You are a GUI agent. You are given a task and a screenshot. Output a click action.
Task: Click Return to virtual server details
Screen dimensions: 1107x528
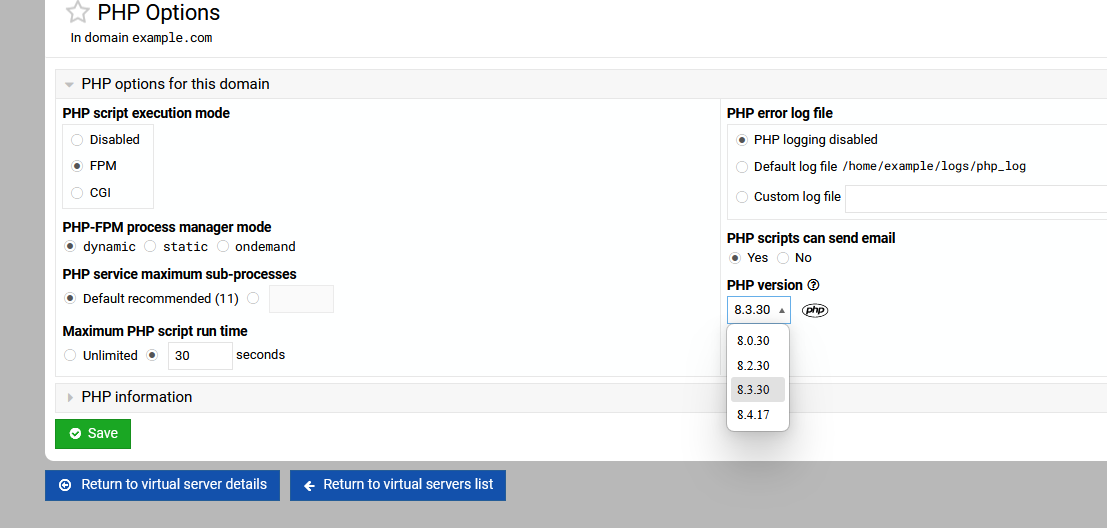click(162, 485)
